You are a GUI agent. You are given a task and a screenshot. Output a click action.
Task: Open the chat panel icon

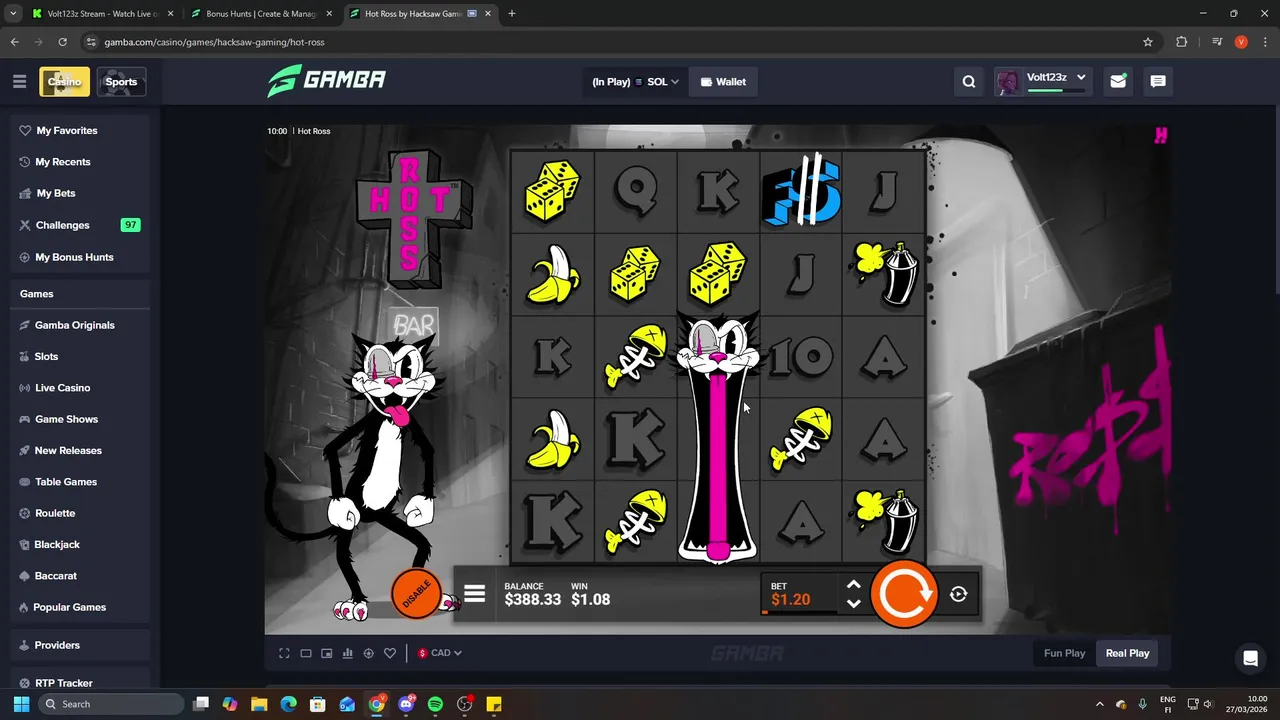tap(1158, 82)
